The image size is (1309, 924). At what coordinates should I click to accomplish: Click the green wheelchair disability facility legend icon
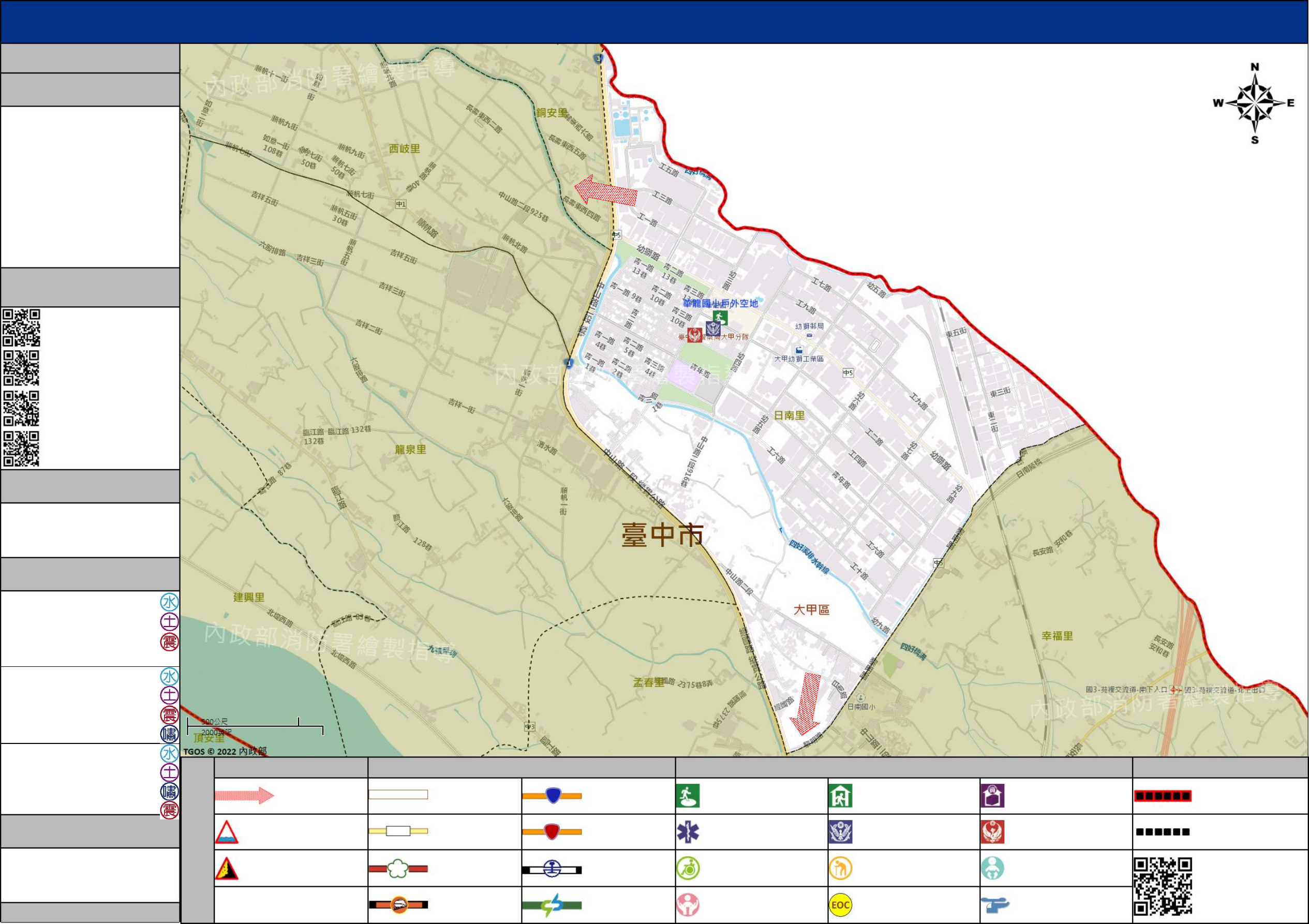tap(688, 869)
